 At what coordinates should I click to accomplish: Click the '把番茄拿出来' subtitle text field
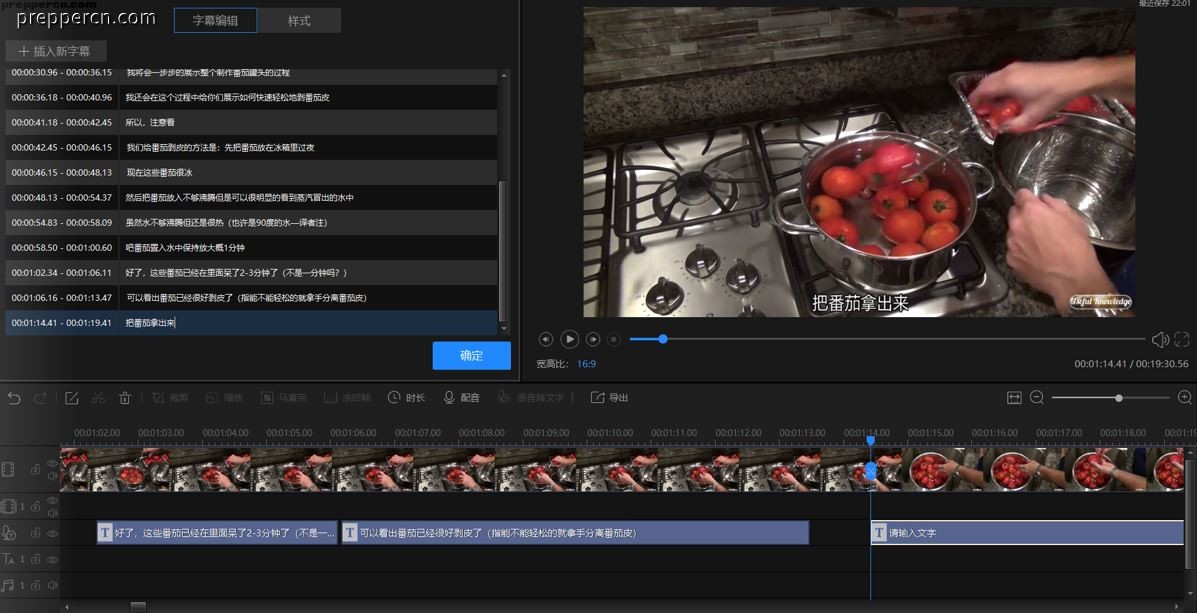(308, 323)
